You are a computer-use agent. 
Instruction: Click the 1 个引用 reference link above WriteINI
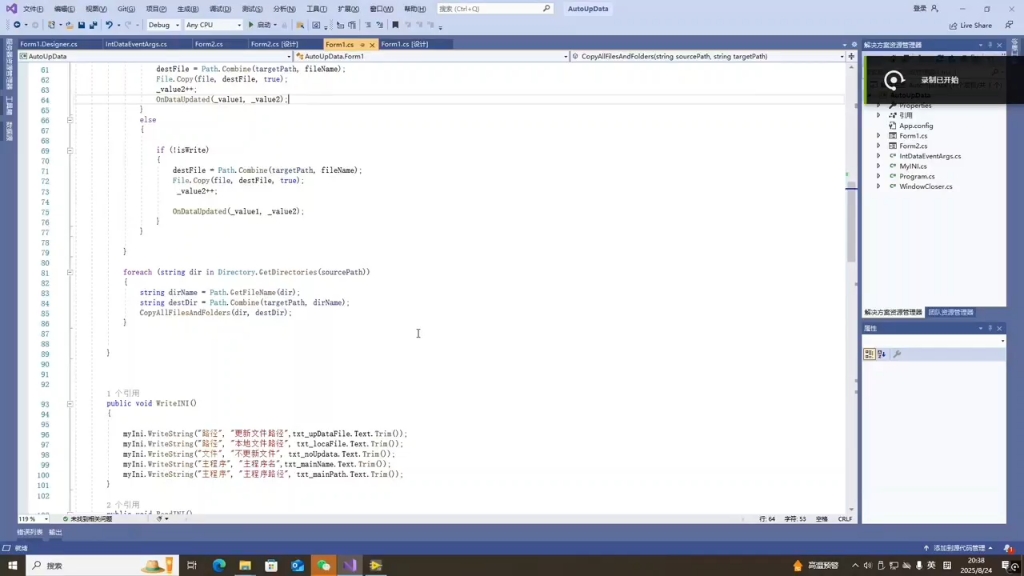(123, 393)
